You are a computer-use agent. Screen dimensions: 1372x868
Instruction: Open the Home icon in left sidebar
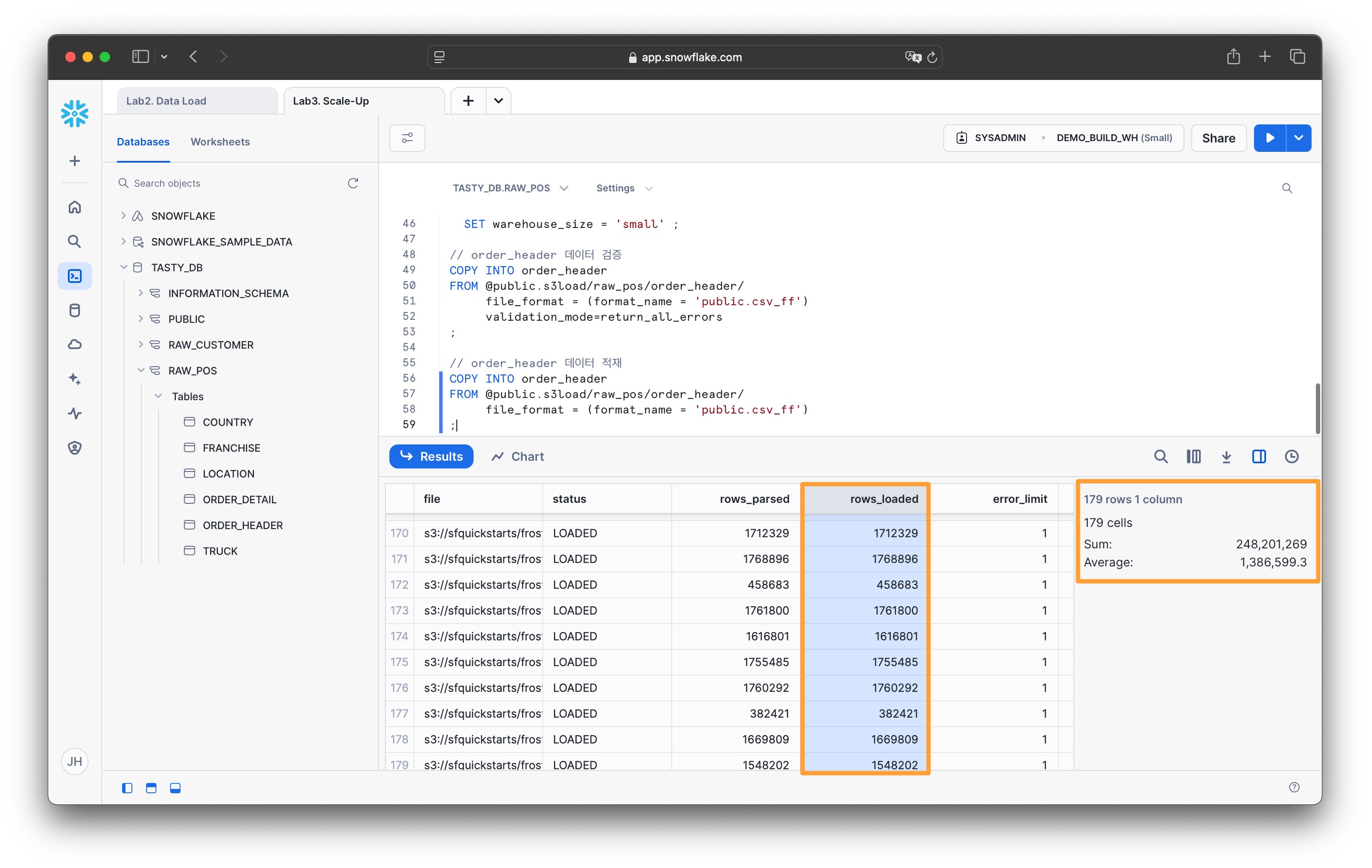pyautogui.click(x=75, y=207)
